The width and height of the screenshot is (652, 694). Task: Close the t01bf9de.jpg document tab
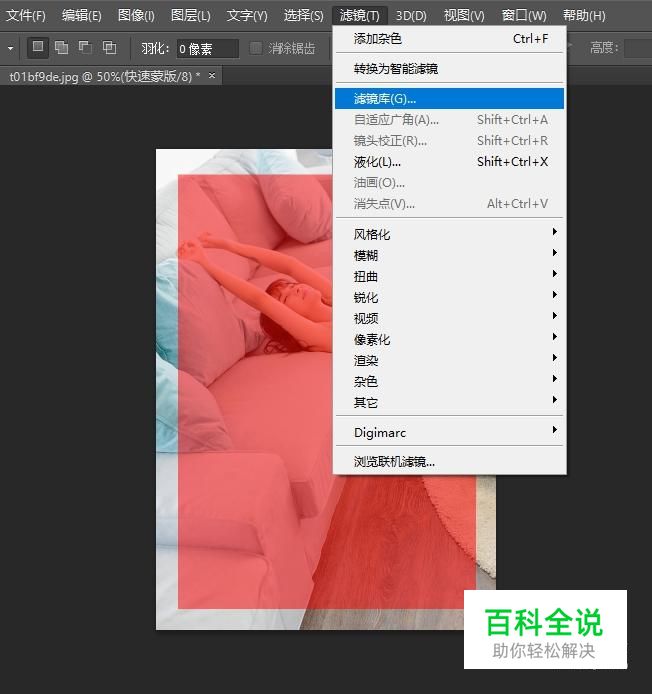[x=212, y=76]
